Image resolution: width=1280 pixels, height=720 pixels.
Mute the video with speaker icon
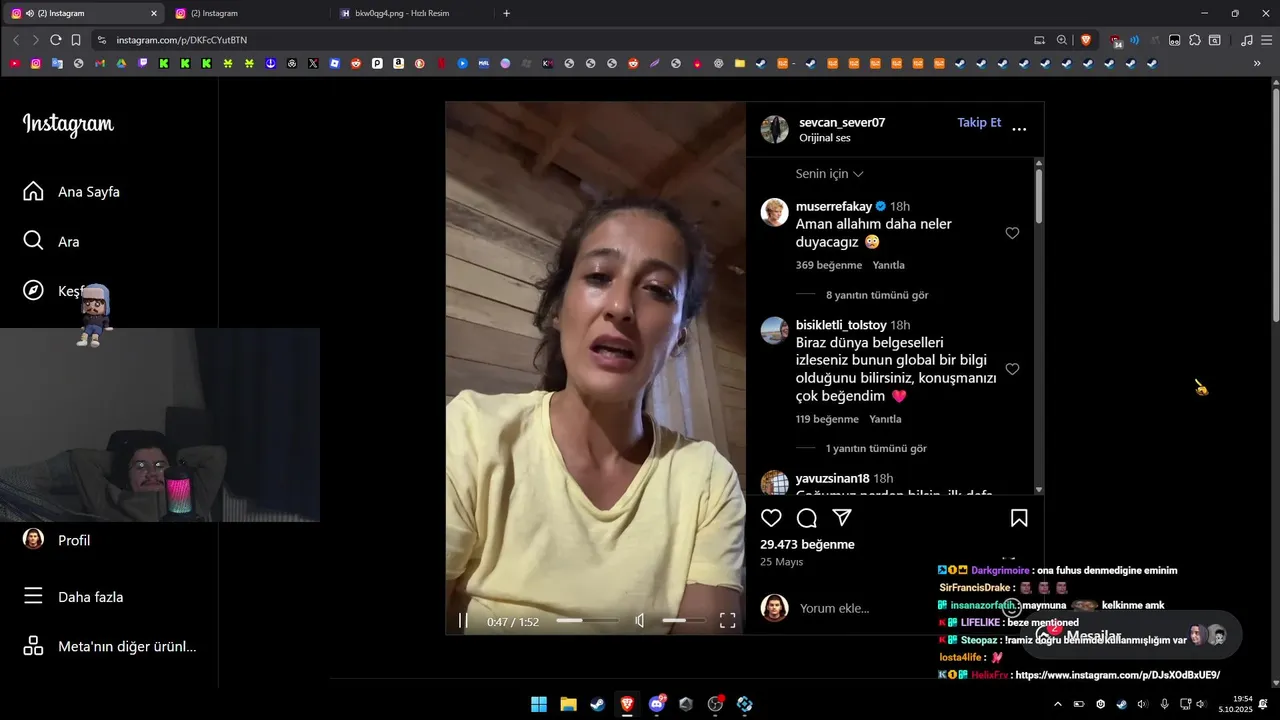tap(640, 621)
